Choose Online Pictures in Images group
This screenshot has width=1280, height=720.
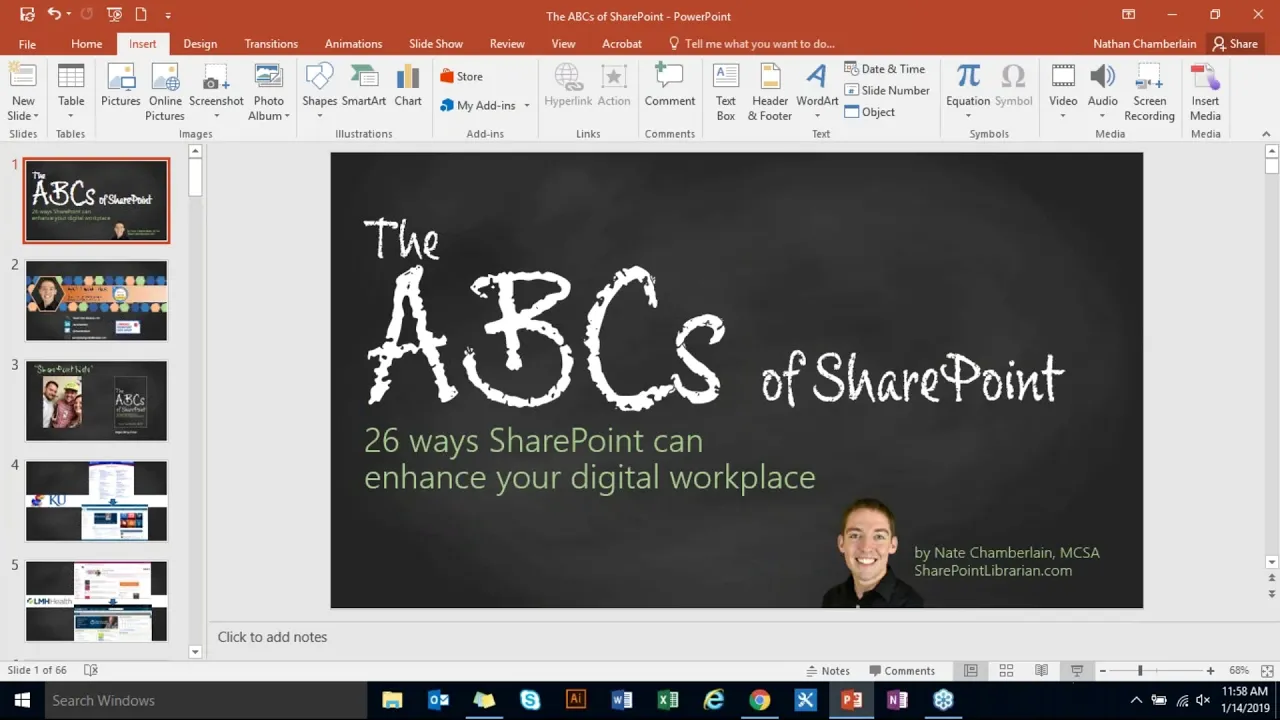coord(165,91)
